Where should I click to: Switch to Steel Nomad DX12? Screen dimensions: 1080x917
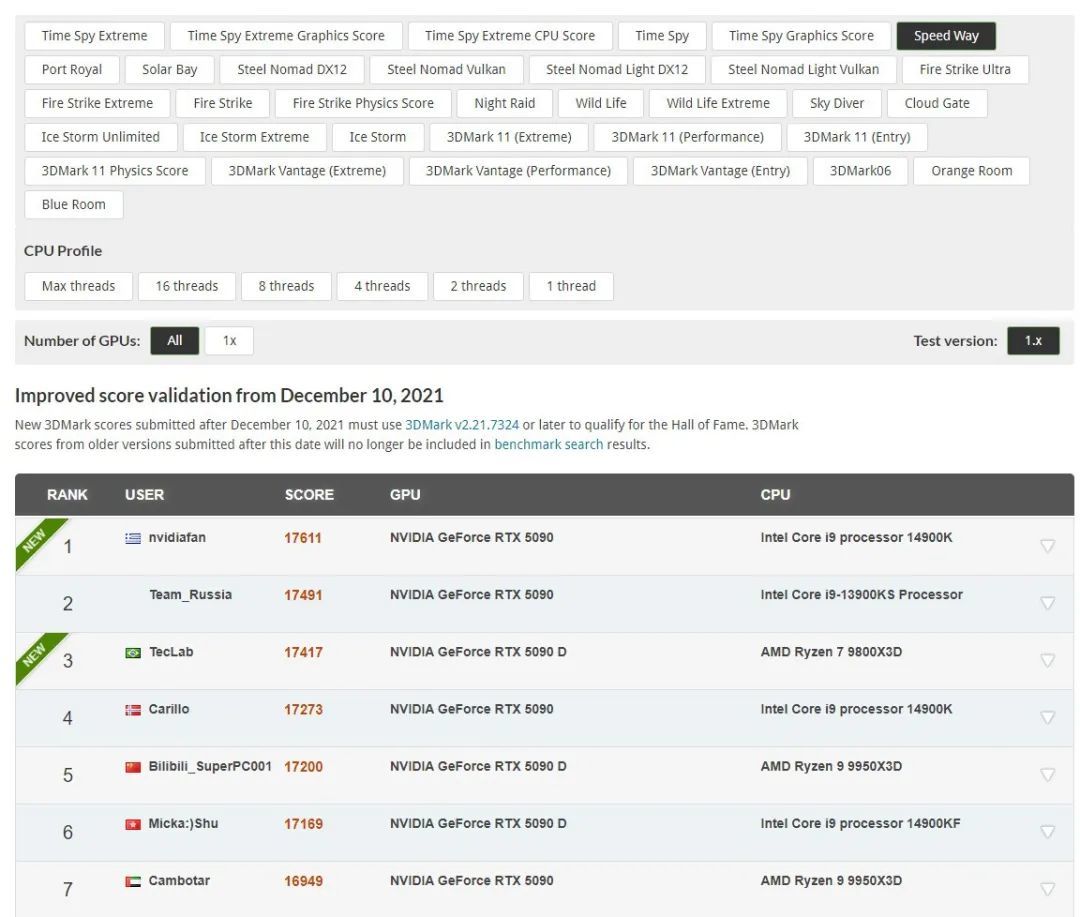click(292, 70)
